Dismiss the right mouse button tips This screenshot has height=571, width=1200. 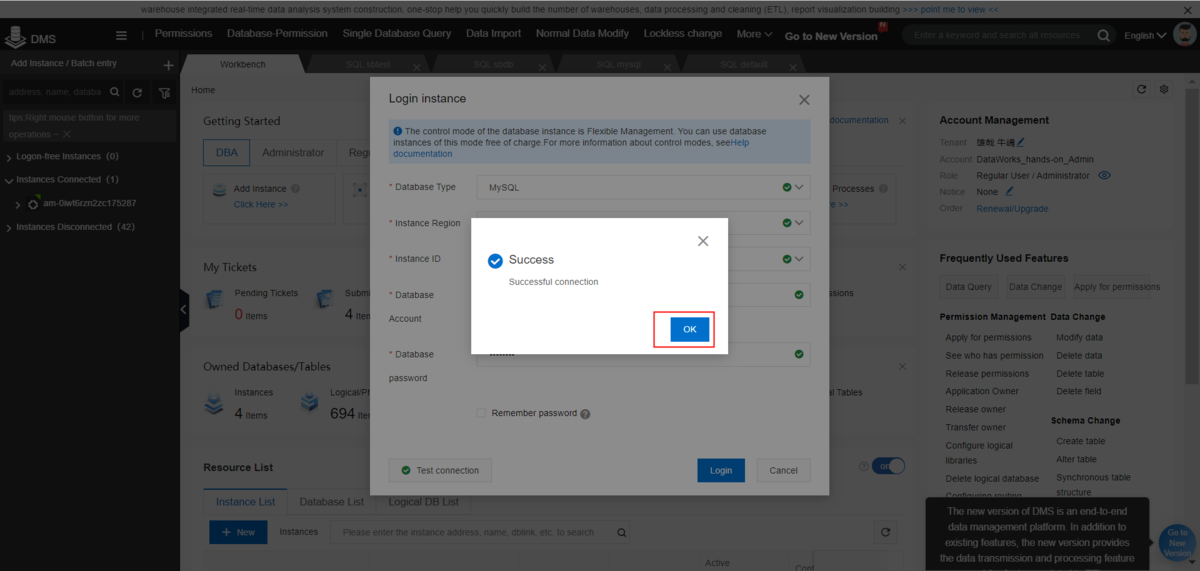pos(67,134)
